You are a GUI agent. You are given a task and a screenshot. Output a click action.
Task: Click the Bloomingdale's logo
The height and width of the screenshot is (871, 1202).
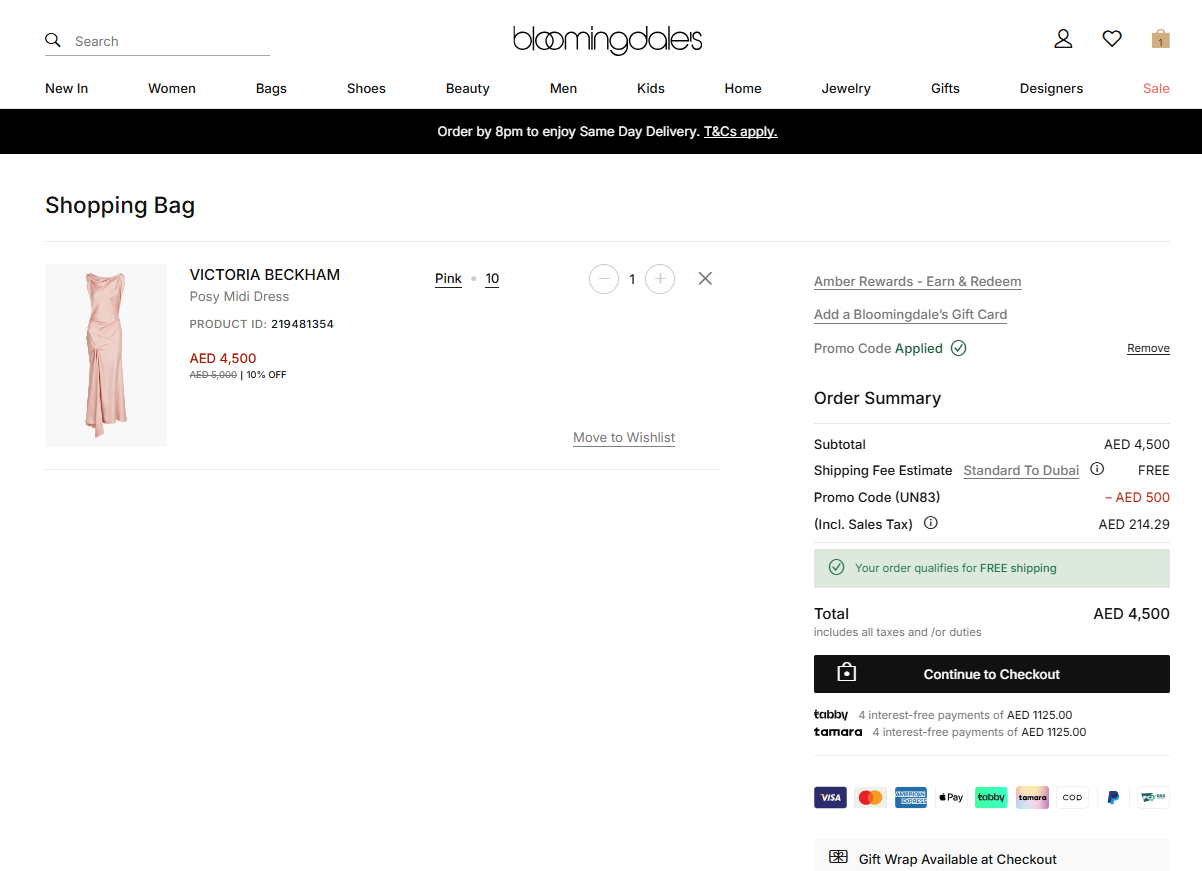pos(607,40)
